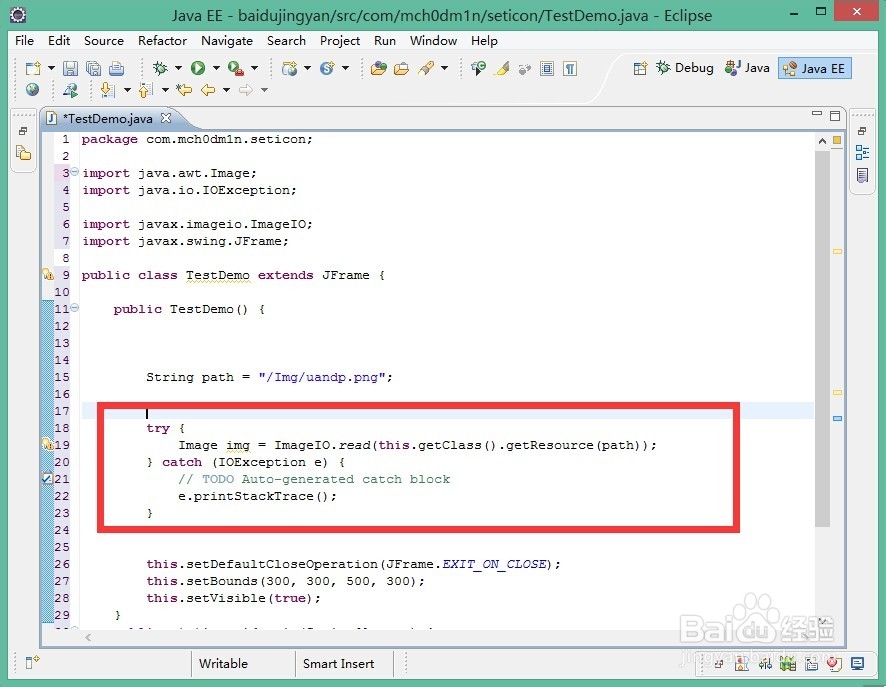The height and width of the screenshot is (687, 886).
Task: Open dropdown beside Next Annotation icon
Action: 127,90
